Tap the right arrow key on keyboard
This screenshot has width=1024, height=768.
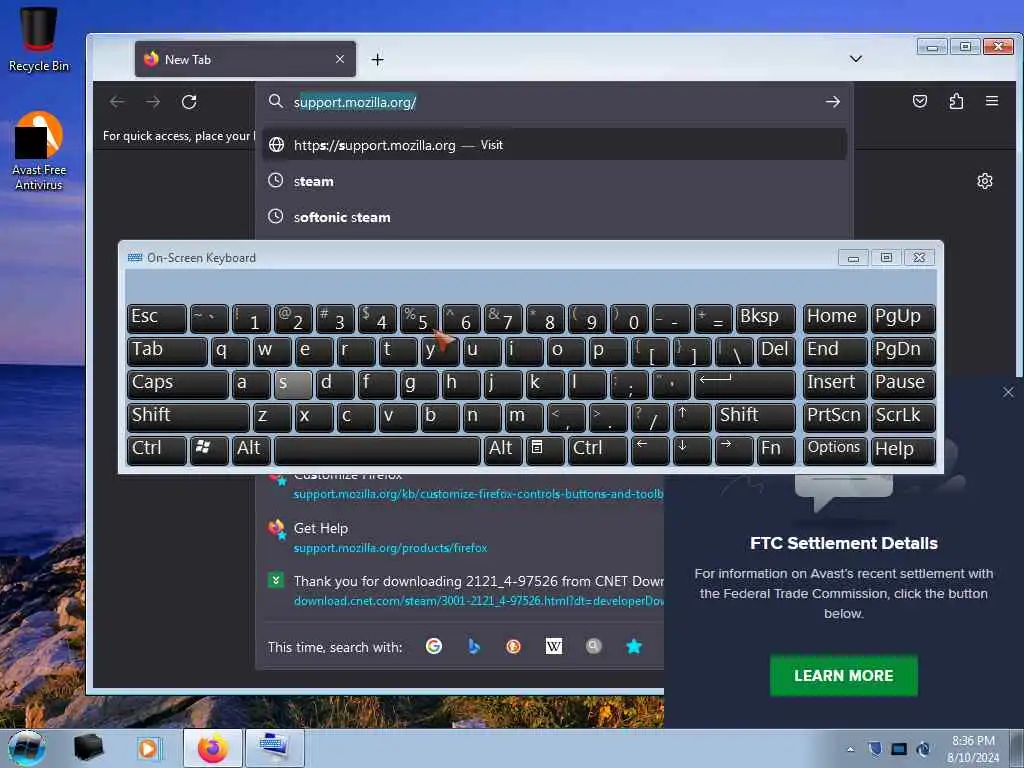(x=734, y=451)
